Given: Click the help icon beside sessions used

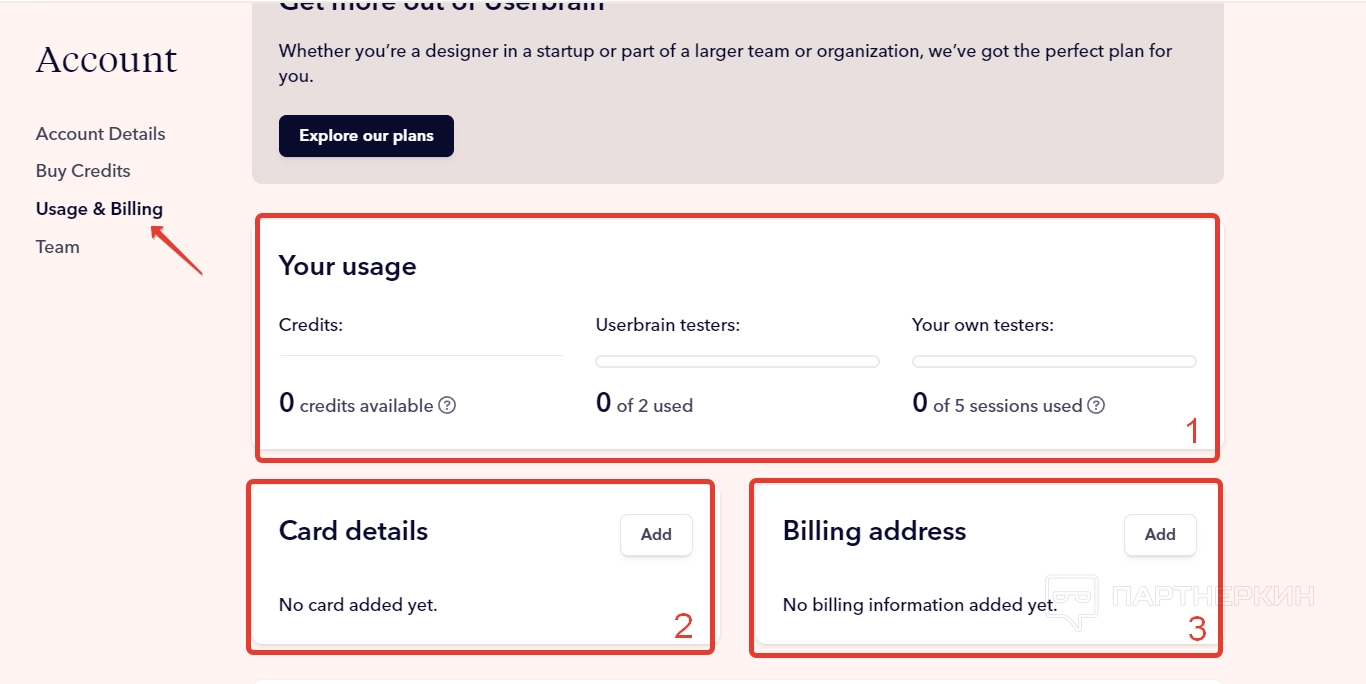Looking at the screenshot, I should [1096, 405].
